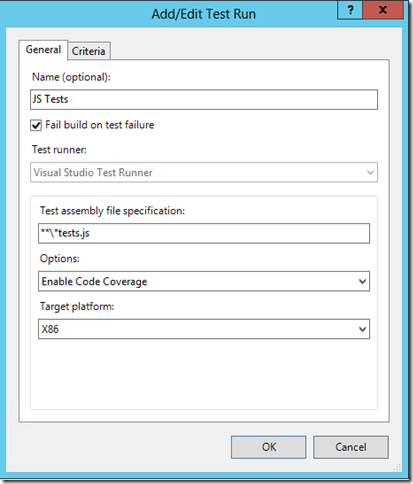
Task: Click the Test runner label
Action: point(59,150)
